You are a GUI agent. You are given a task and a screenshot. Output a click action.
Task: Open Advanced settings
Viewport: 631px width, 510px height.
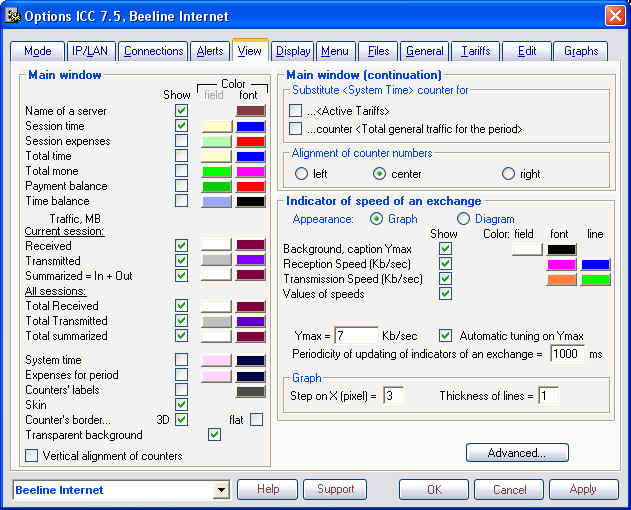(x=517, y=453)
